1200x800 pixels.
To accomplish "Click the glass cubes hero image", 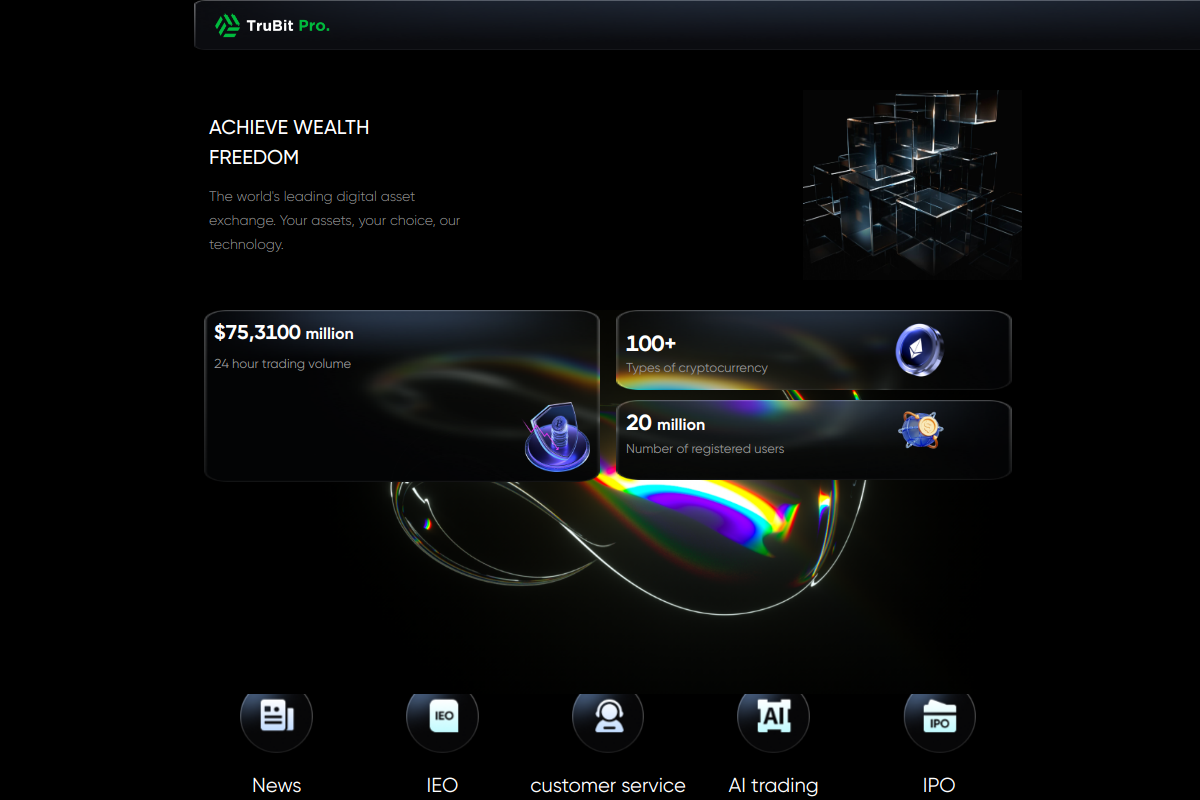I will click(912, 185).
